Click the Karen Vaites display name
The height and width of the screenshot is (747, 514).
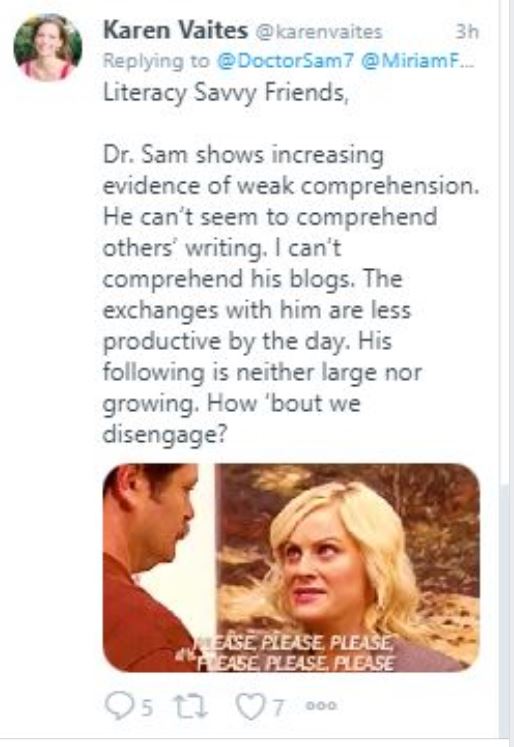(x=176, y=31)
